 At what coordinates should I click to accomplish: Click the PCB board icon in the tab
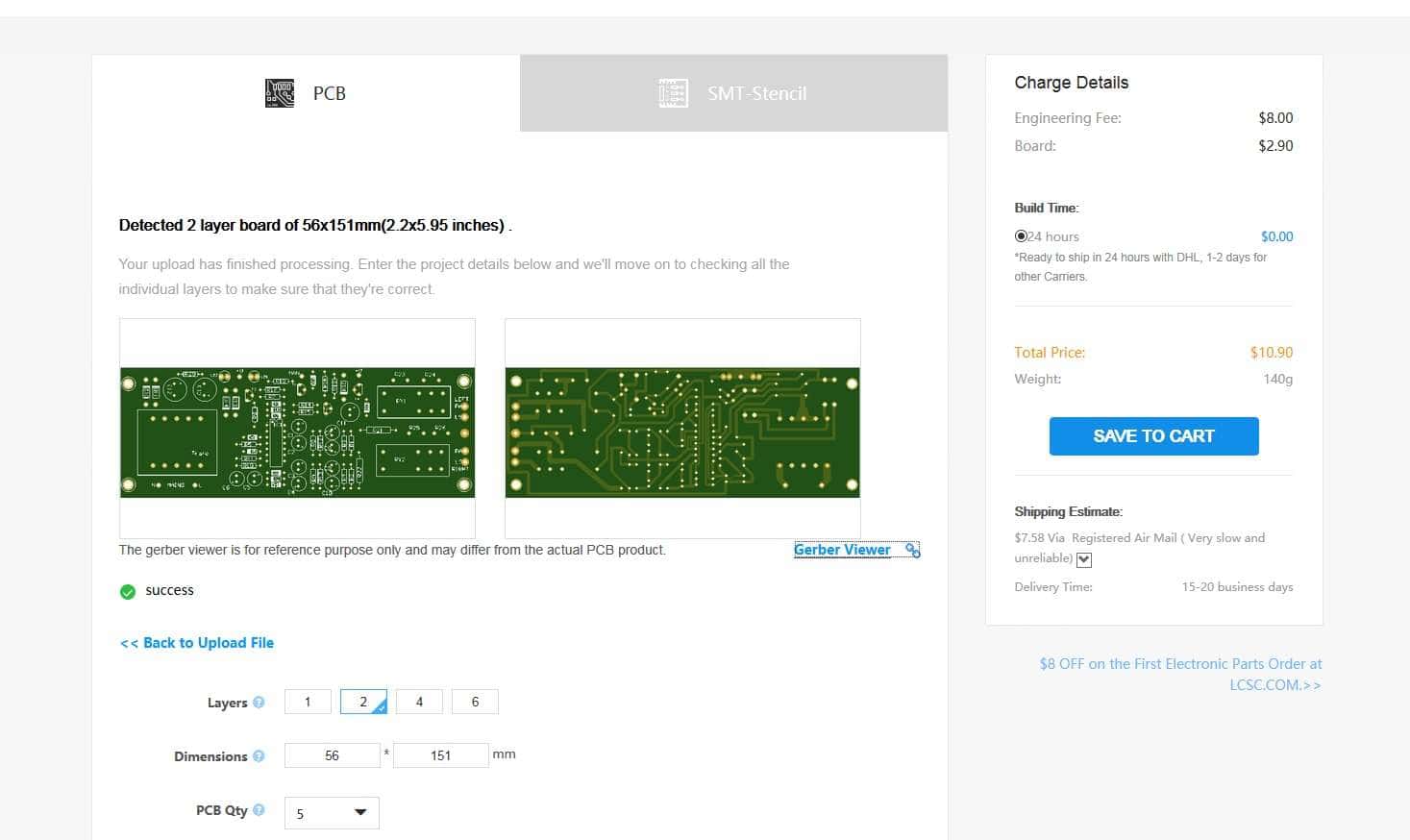click(x=280, y=93)
